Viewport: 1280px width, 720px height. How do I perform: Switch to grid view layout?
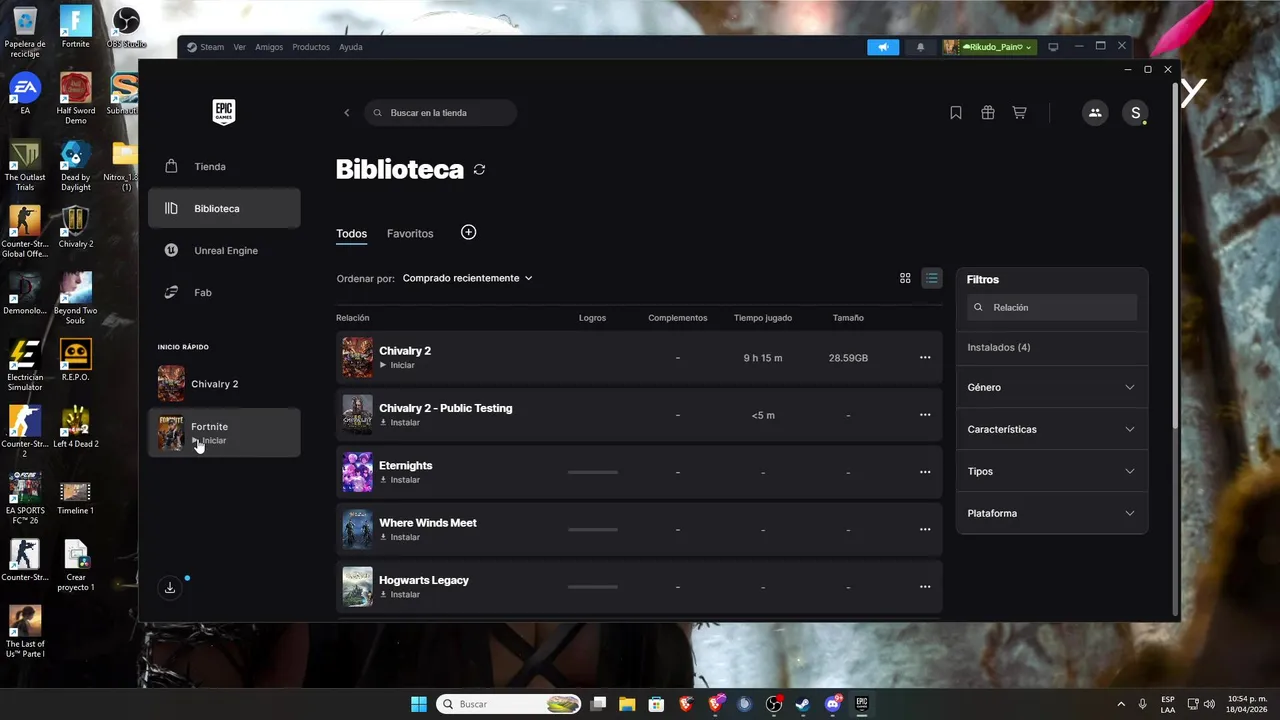pos(905,278)
